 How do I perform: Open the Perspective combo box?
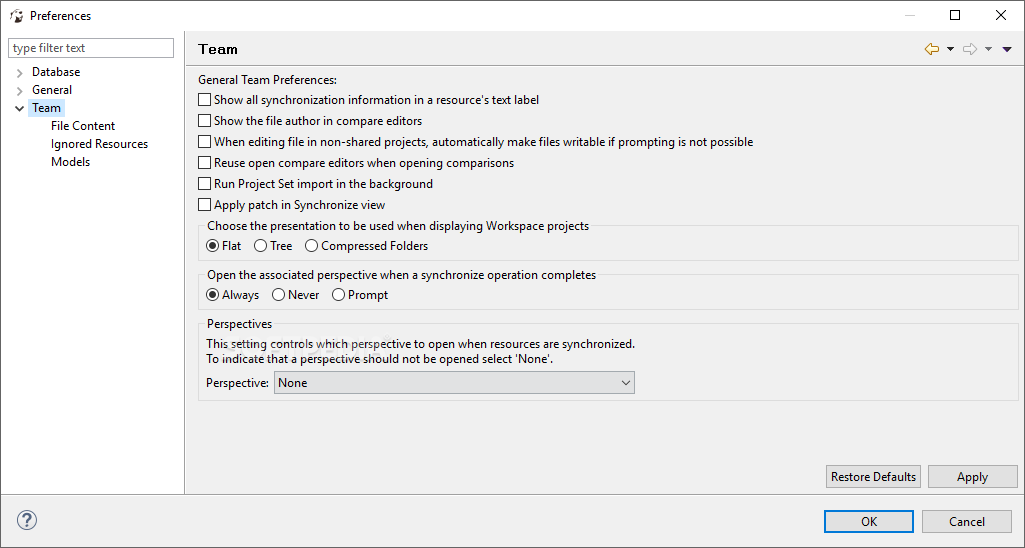click(x=454, y=383)
